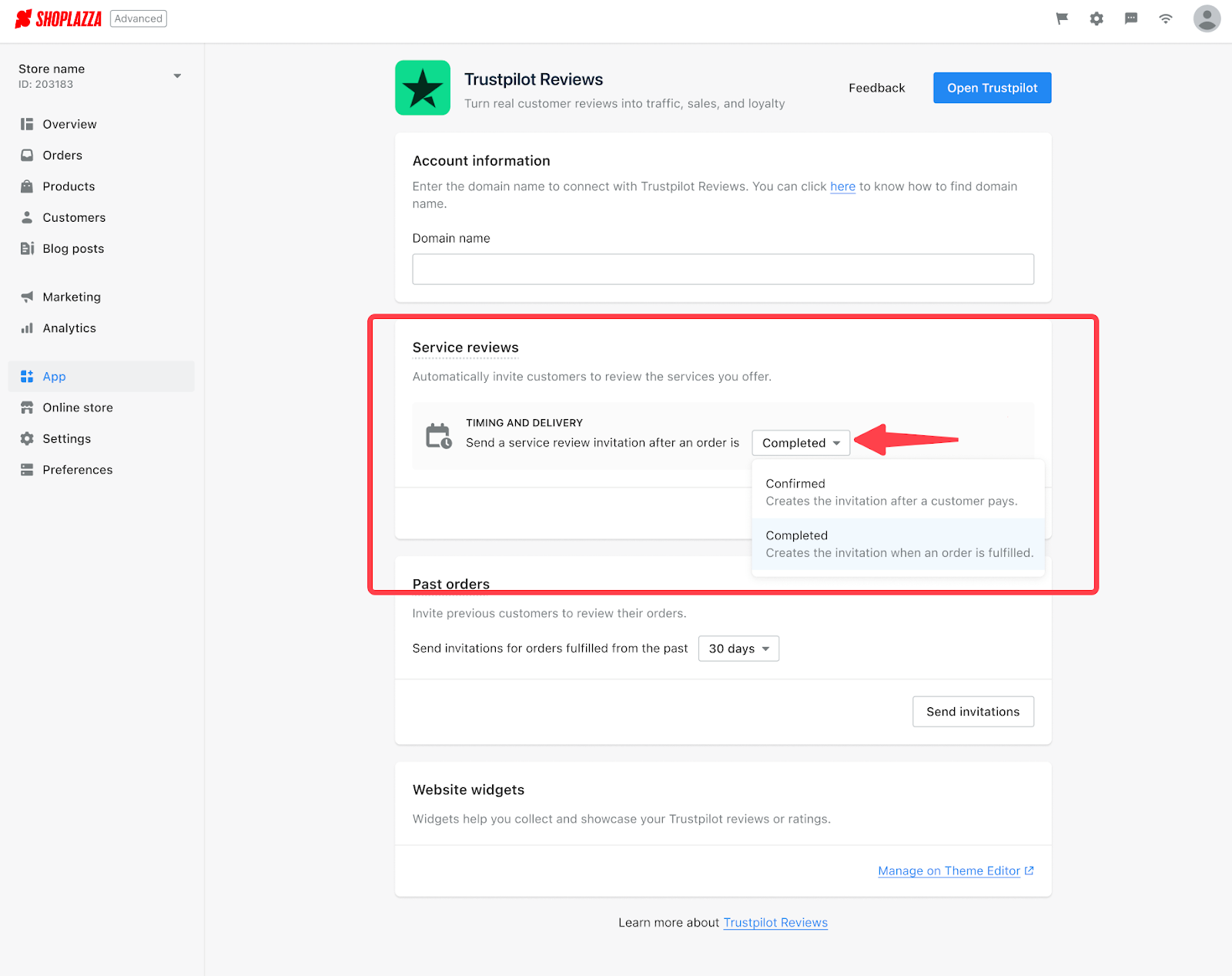The width and height of the screenshot is (1232, 976).
Task: Click the Customers person icon
Action: pyautogui.click(x=27, y=217)
